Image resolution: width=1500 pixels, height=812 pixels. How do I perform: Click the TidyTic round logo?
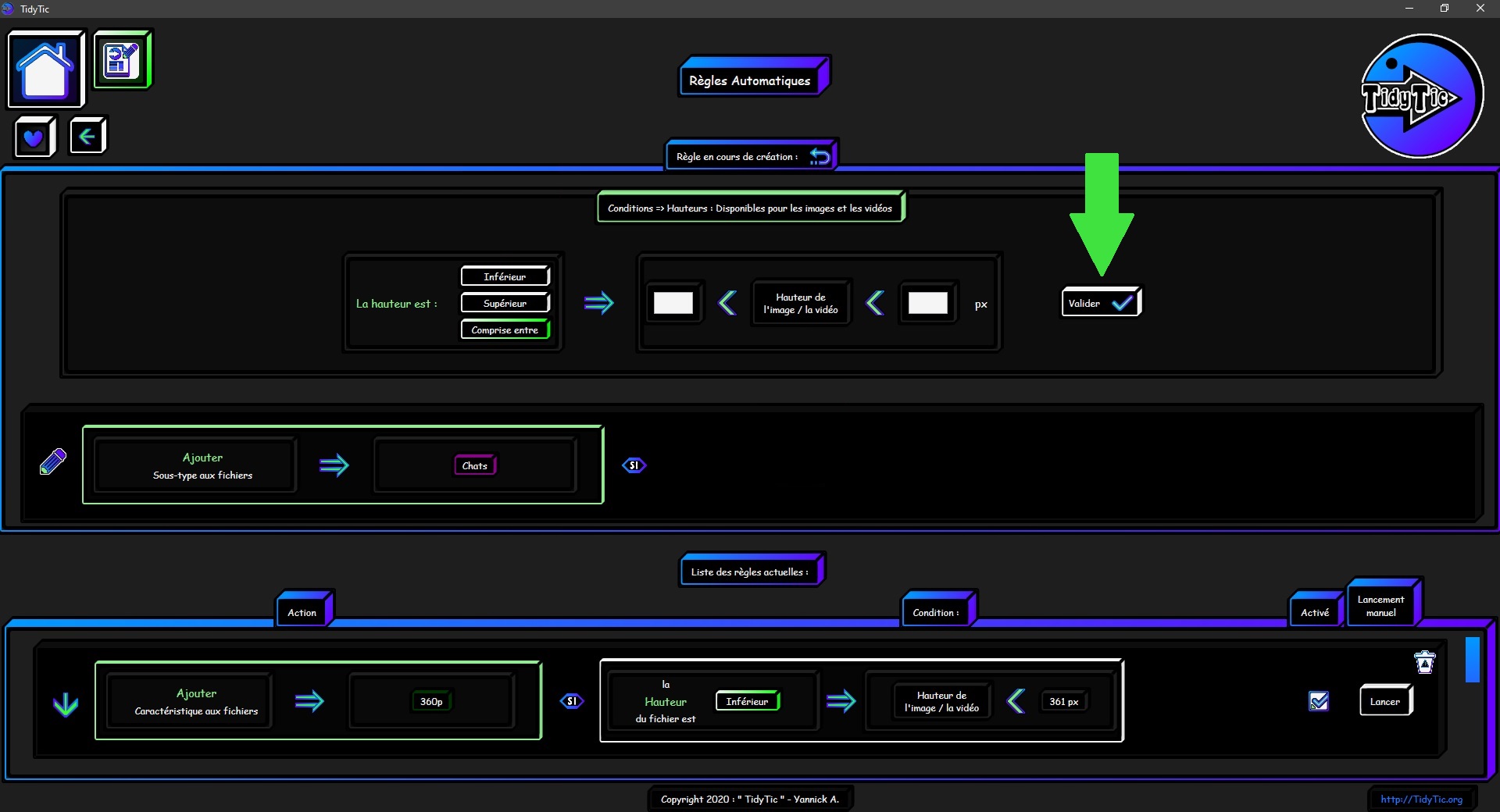pyautogui.click(x=1422, y=96)
